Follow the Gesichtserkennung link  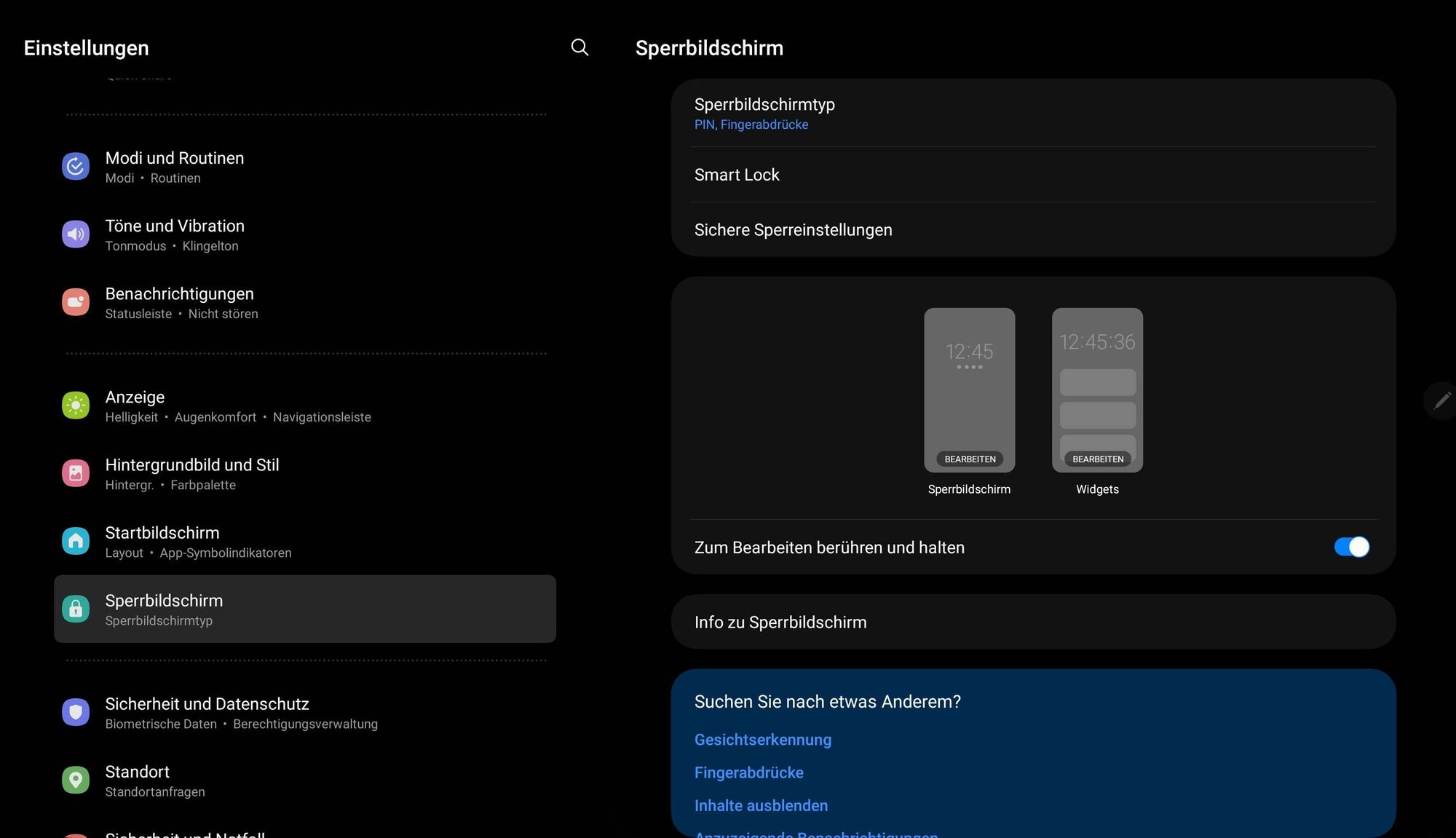pyautogui.click(x=762, y=740)
